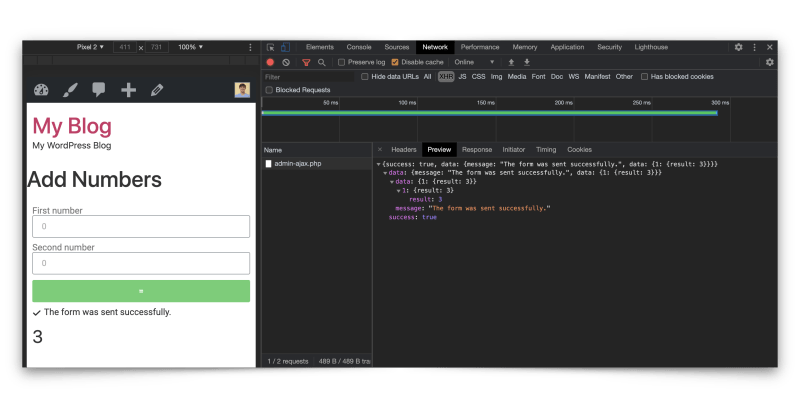Toggle the red filter funnel icon

306,62
